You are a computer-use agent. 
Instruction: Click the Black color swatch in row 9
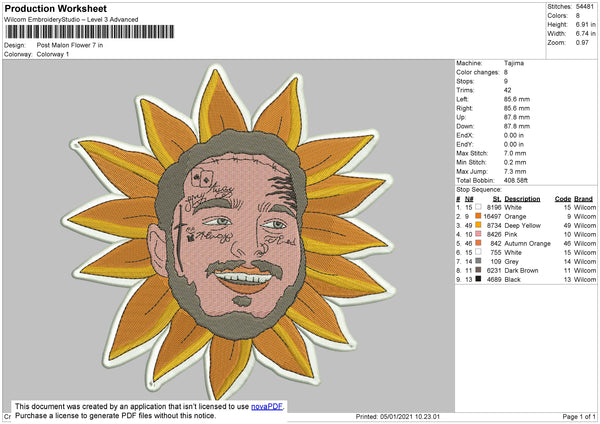coord(478,279)
